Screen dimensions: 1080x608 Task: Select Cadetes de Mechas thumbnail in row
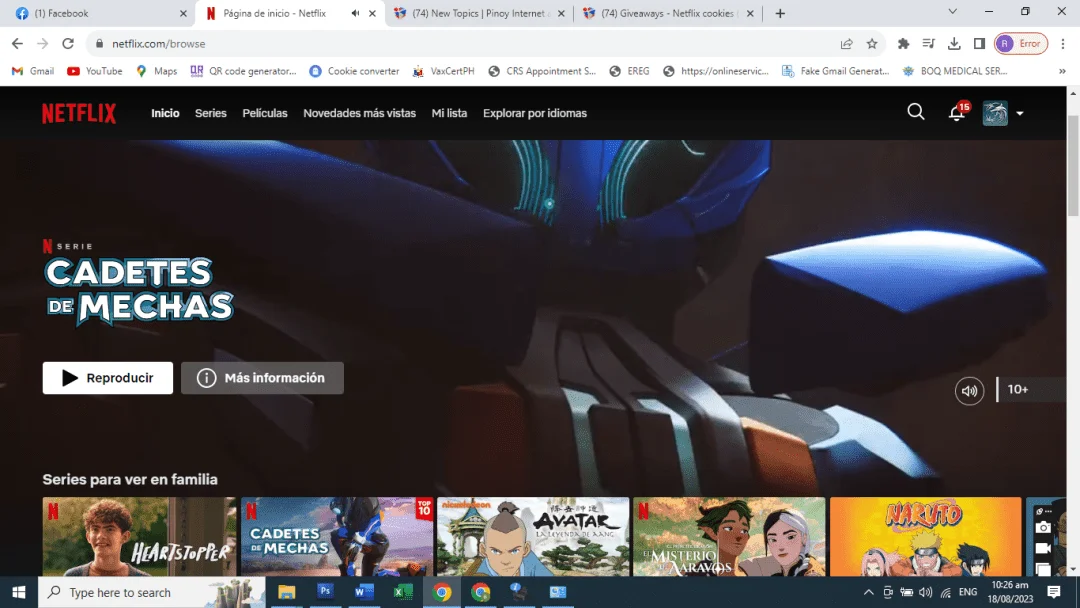tap(337, 536)
